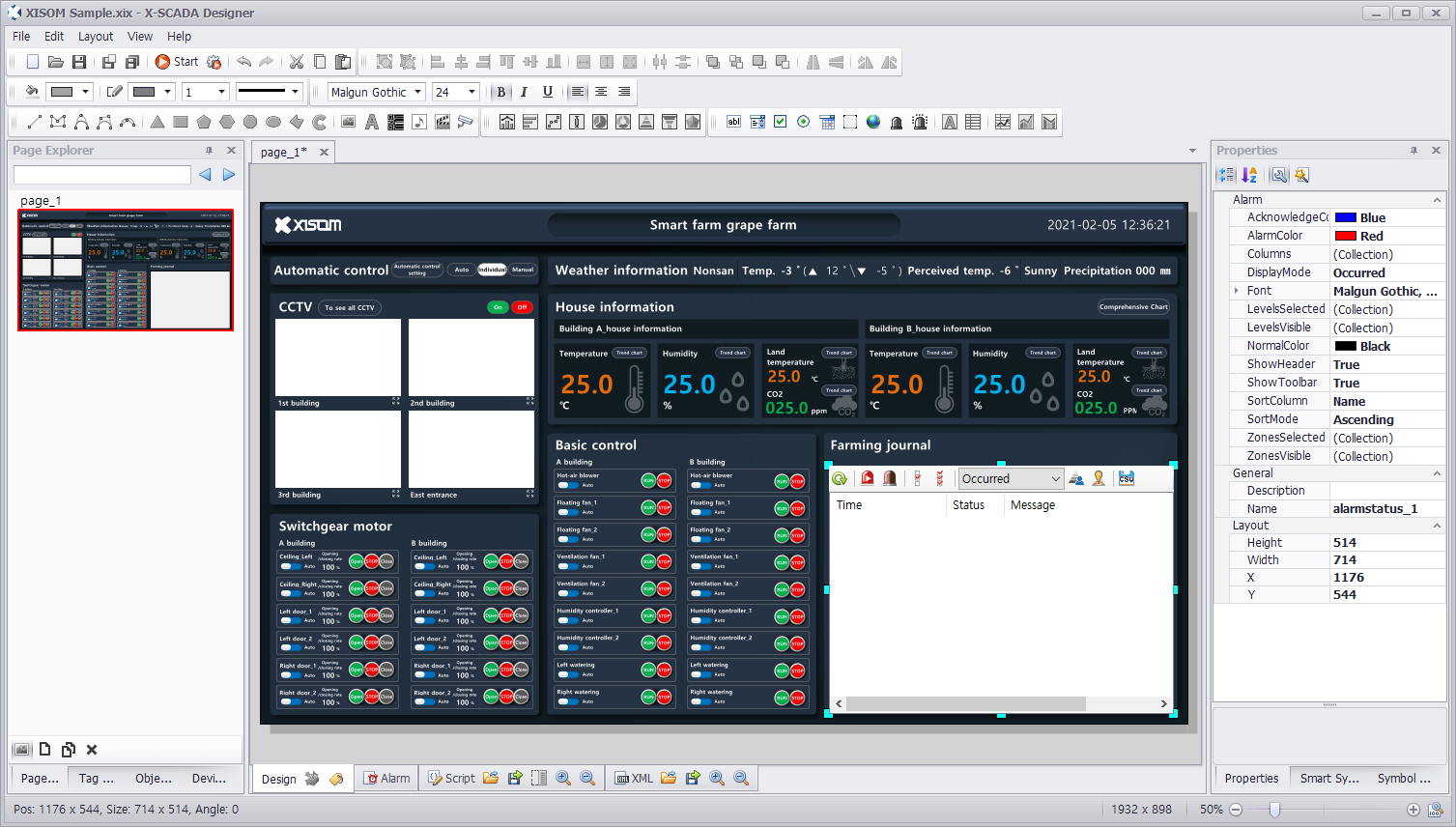Toggle right text alignment
The image size is (1456, 827).
pyautogui.click(x=624, y=92)
